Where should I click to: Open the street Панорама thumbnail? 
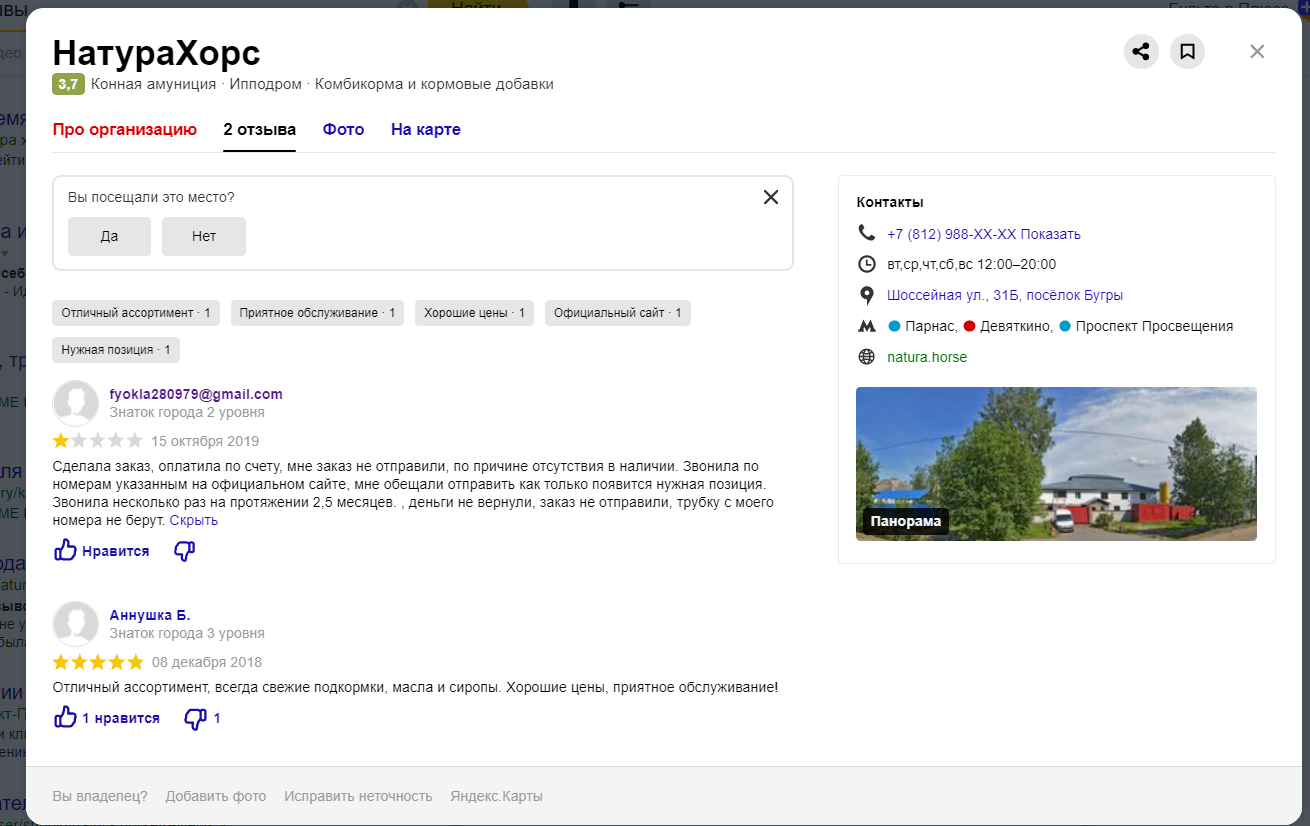coord(1056,464)
